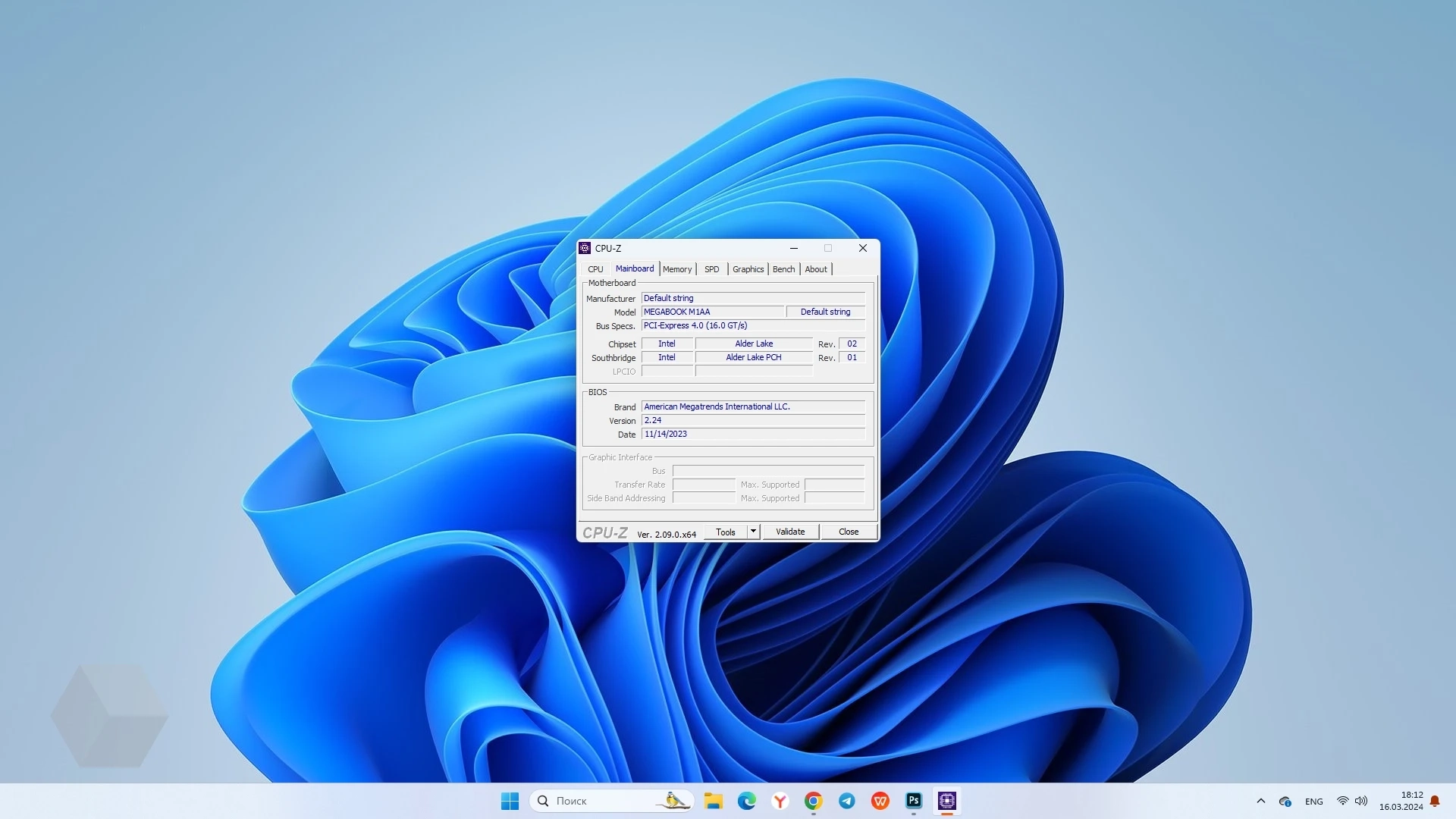The width and height of the screenshot is (1456, 819).
Task: Expand Tools dropdown arrow button
Action: [752, 531]
